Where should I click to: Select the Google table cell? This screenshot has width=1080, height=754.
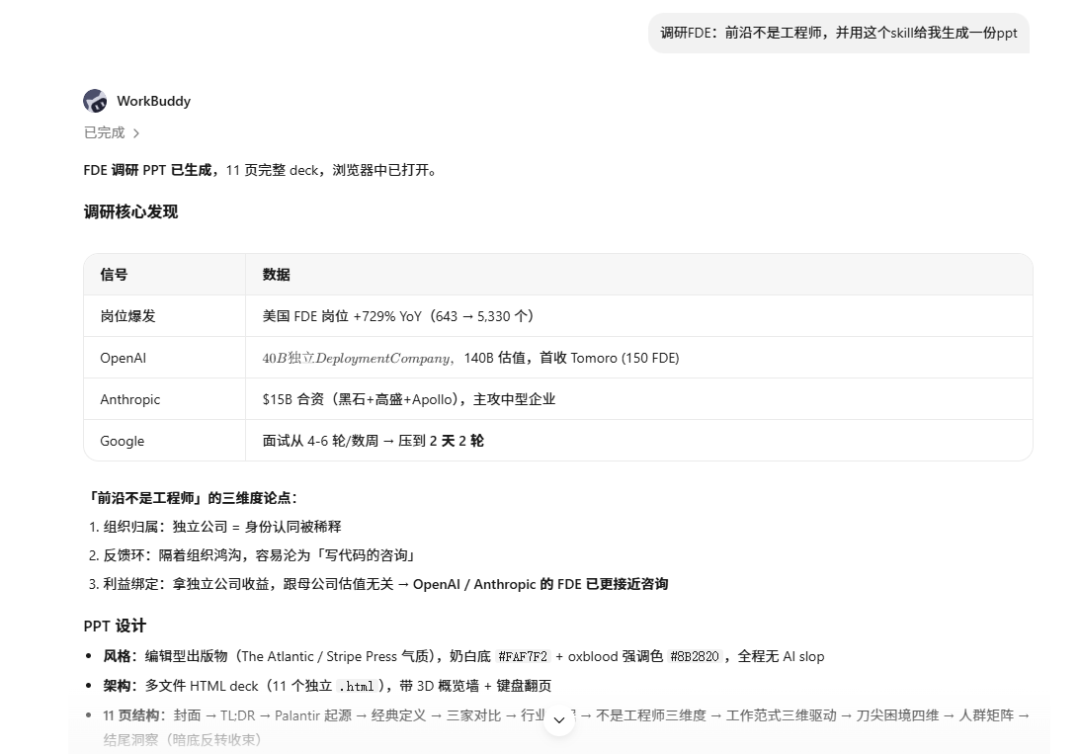(x=165, y=441)
